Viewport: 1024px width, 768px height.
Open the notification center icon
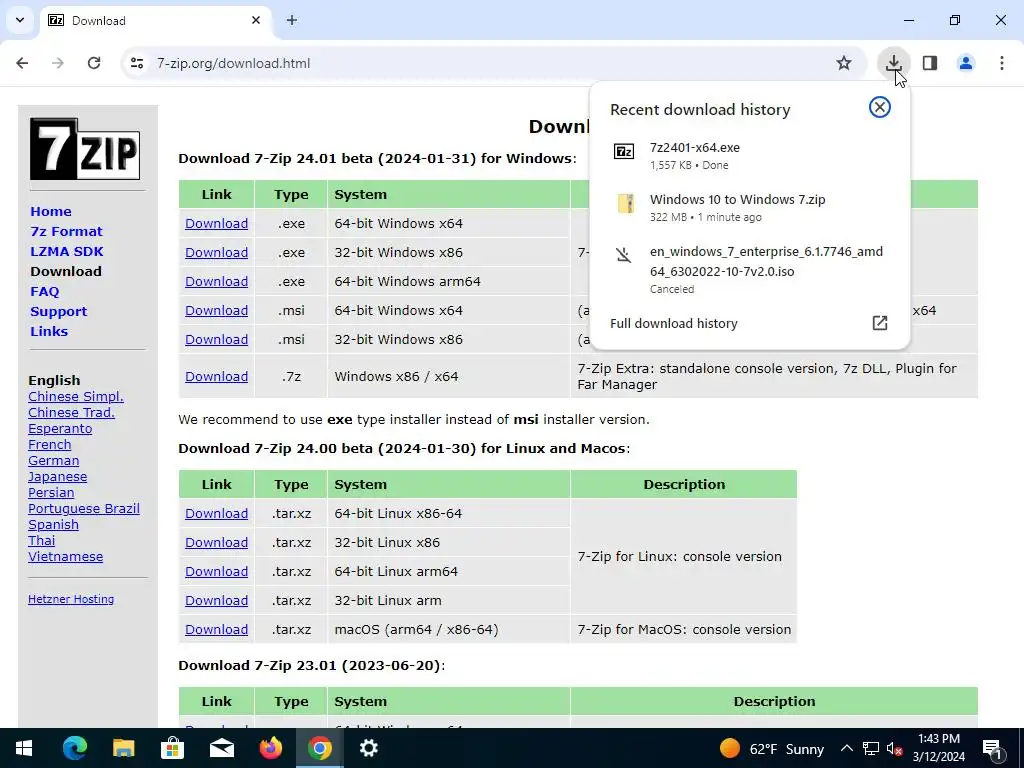[x=992, y=748]
